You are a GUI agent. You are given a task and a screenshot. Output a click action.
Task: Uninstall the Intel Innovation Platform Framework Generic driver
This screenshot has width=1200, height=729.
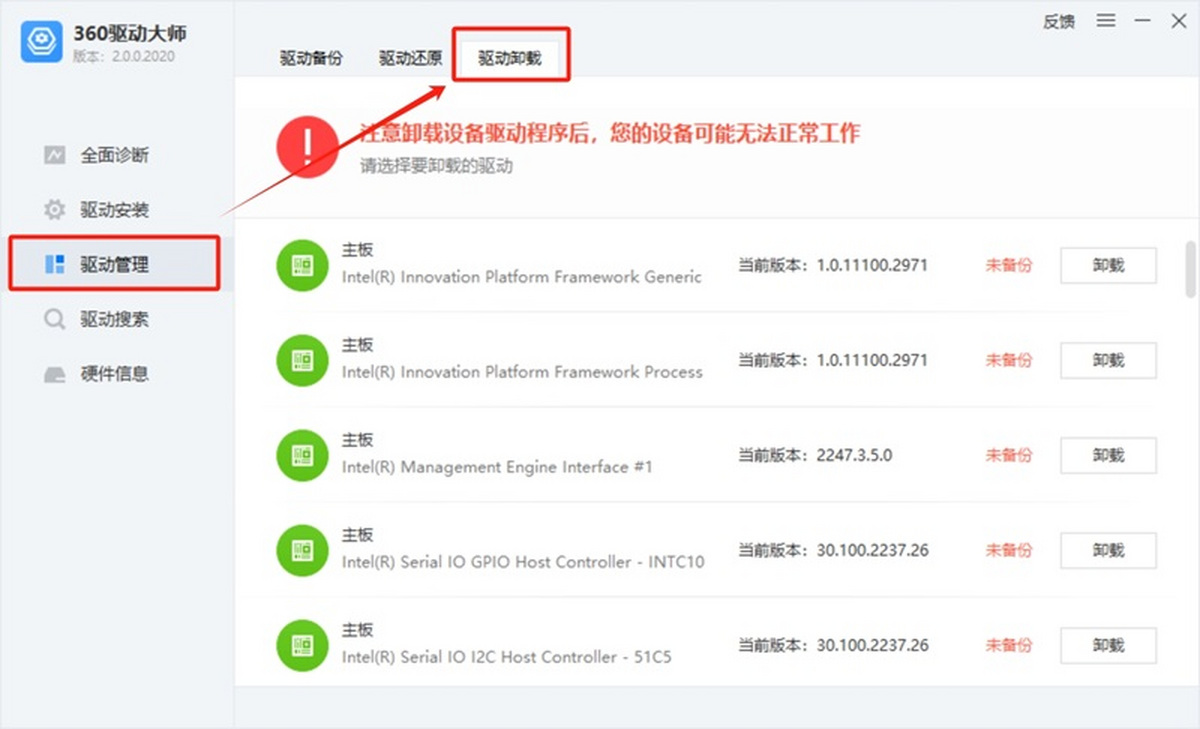click(1108, 265)
